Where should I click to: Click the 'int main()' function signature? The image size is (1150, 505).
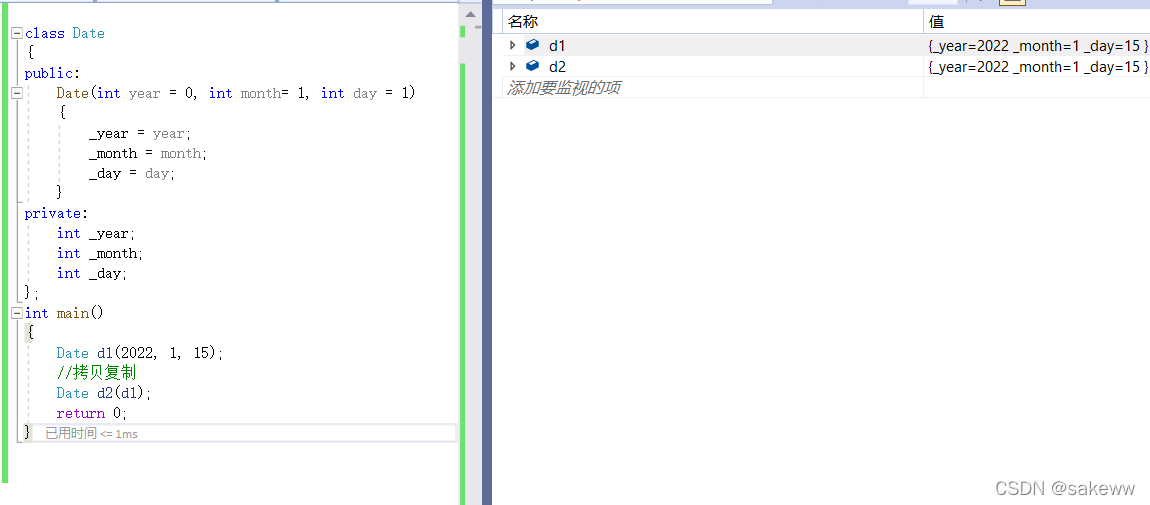pyautogui.click(x=65, y=313)
